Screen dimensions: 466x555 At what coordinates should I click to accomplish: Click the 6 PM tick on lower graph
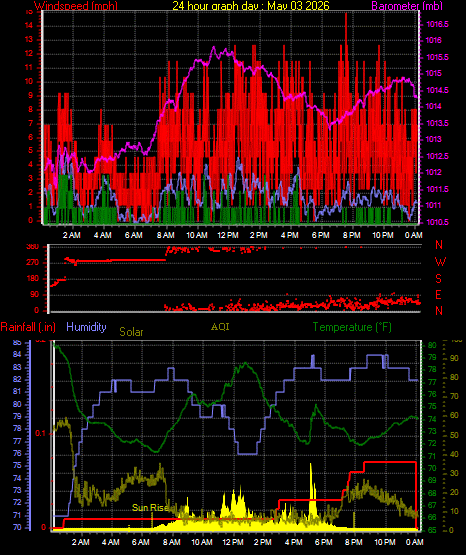pos(323,542)
